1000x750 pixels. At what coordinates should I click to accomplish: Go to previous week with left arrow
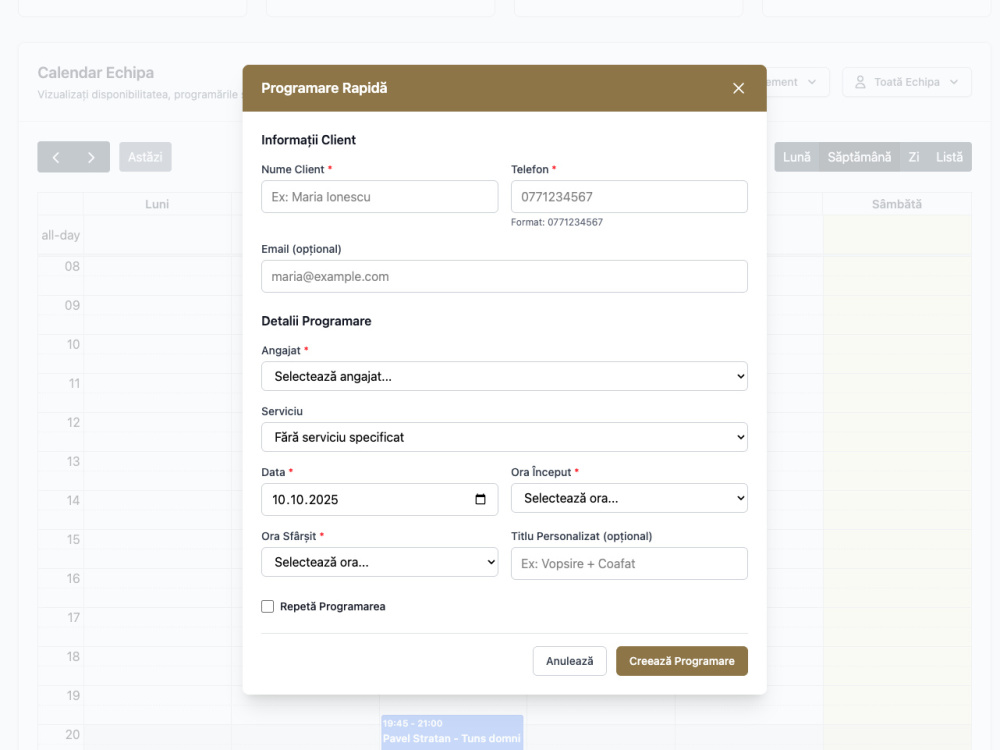tap(55, 157)
